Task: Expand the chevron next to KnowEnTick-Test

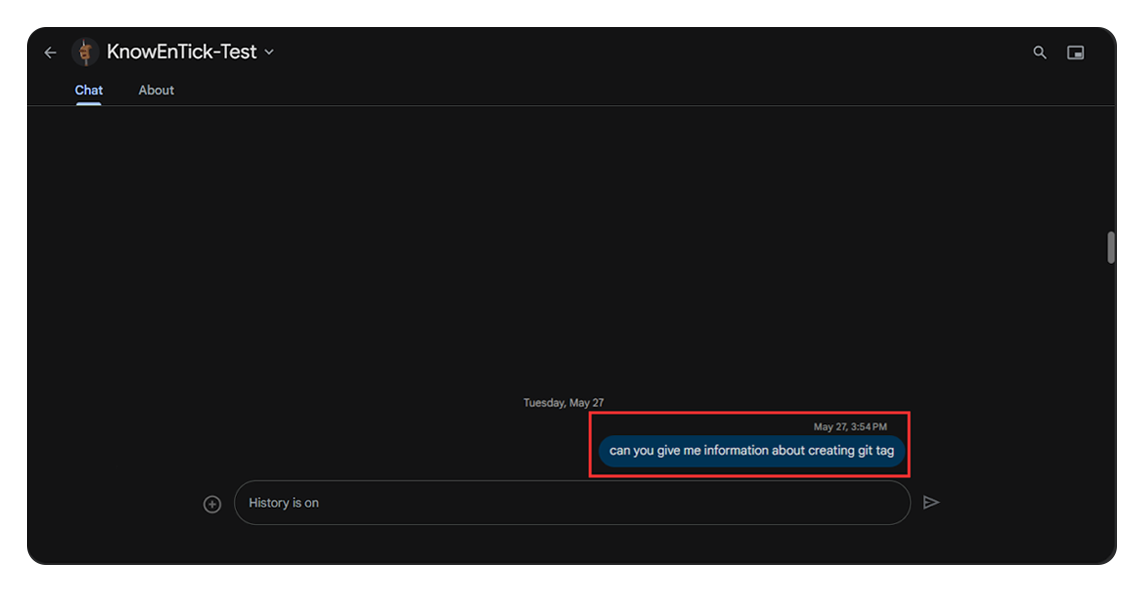Action: (269, 53)
